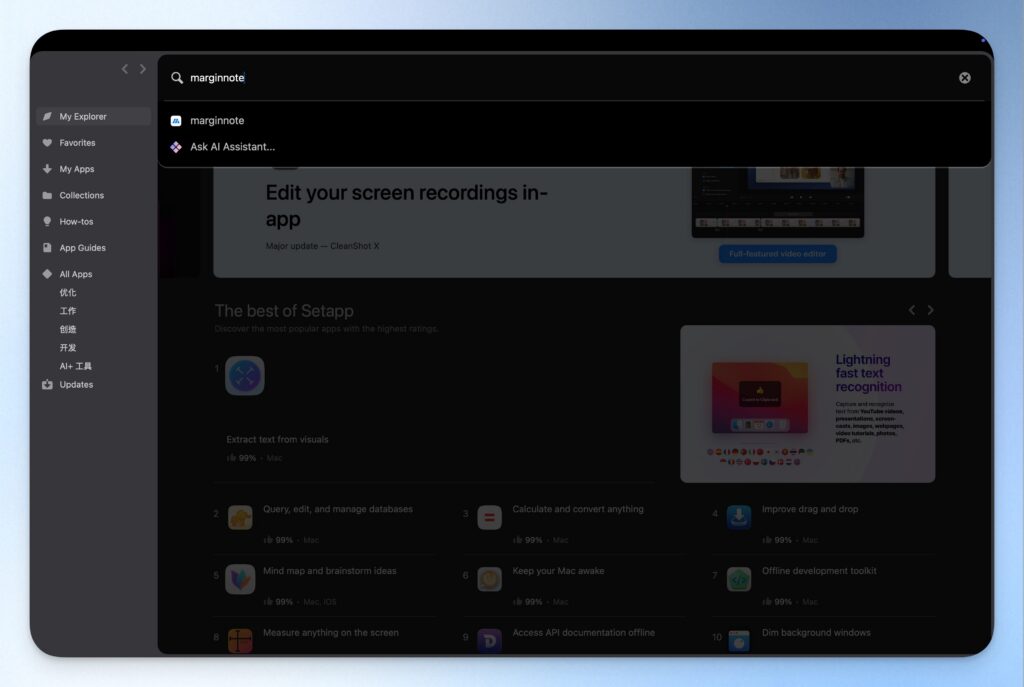The width and height of the screenshot is (1024, 687).
Task: Select the 开发 category
Action: click(x=67, y=347)
